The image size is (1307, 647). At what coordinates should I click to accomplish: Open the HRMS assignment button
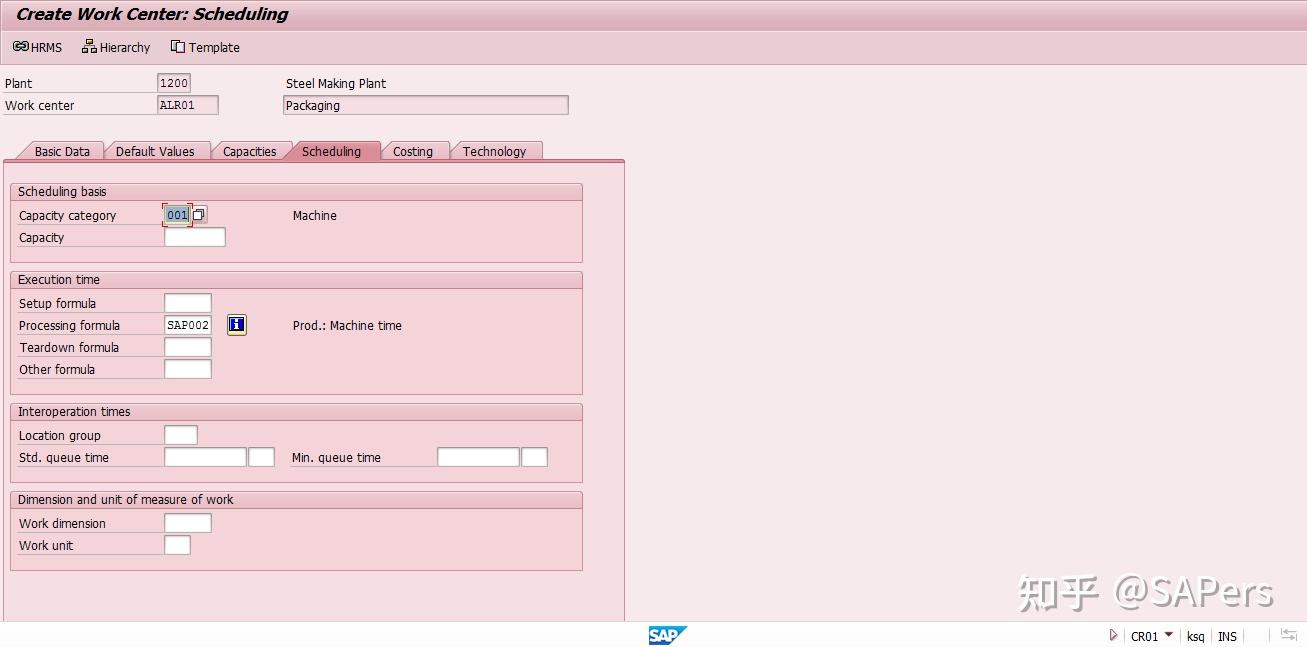37,47
